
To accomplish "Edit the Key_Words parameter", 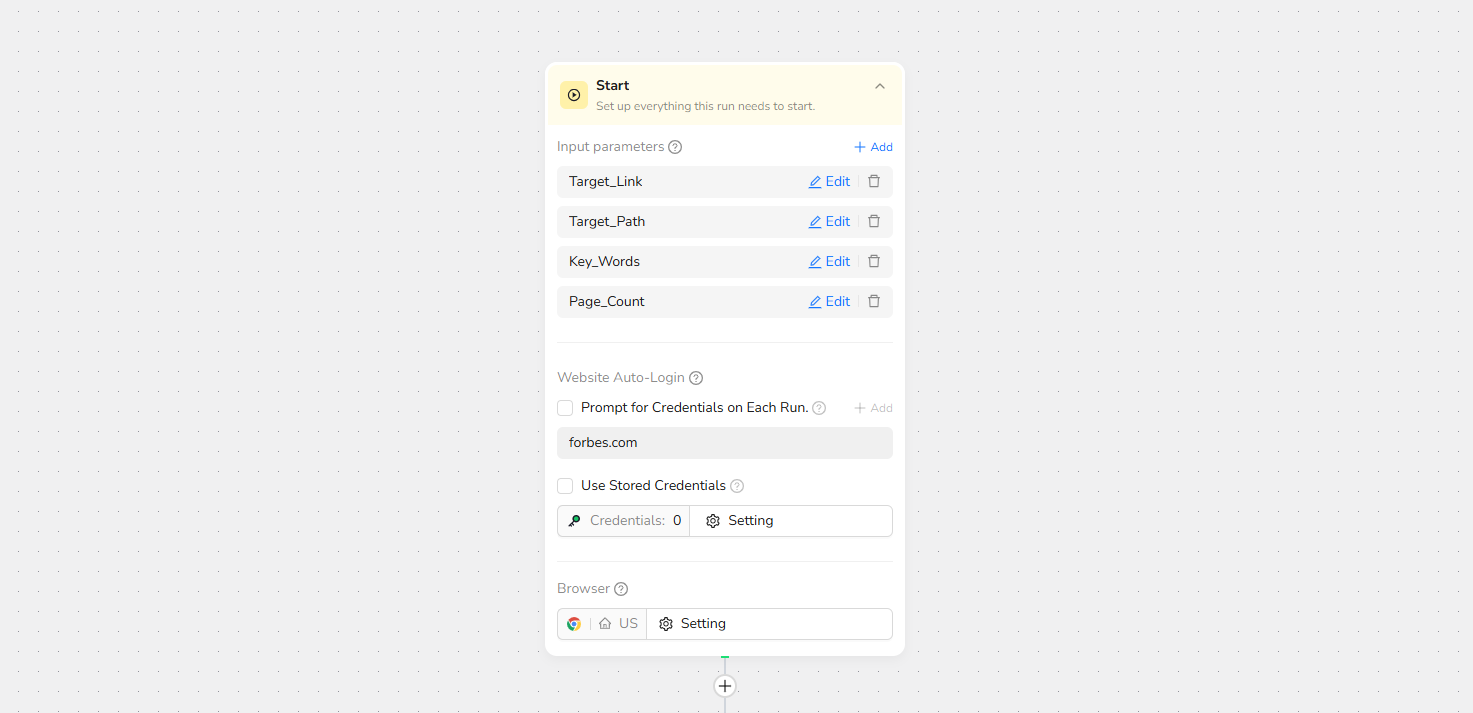I will 829,262.
